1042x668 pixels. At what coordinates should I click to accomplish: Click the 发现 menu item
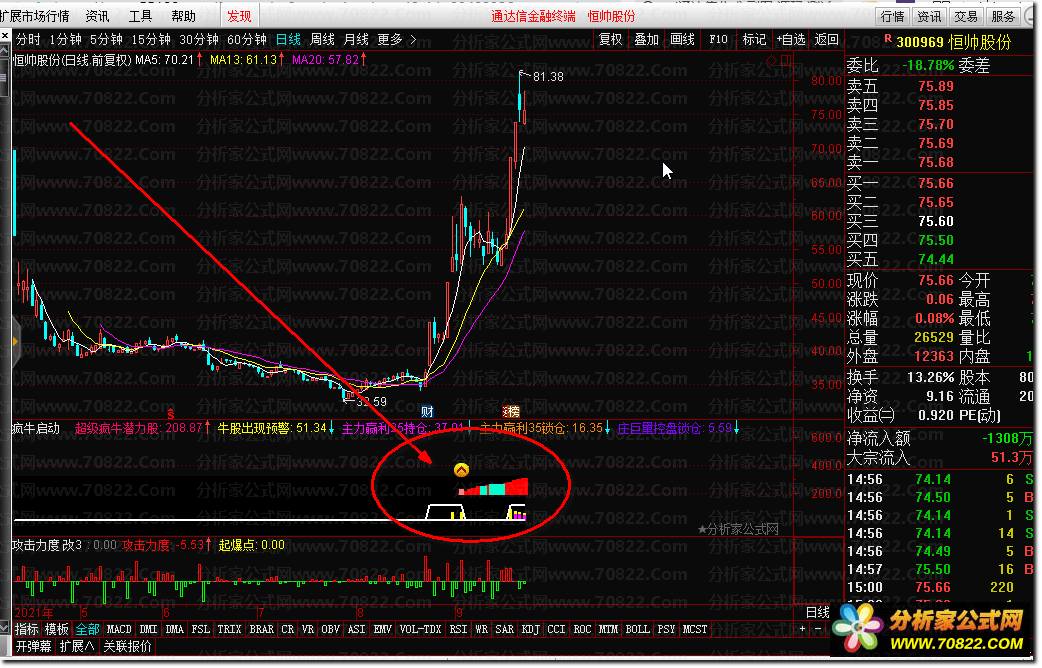(239, 16)
